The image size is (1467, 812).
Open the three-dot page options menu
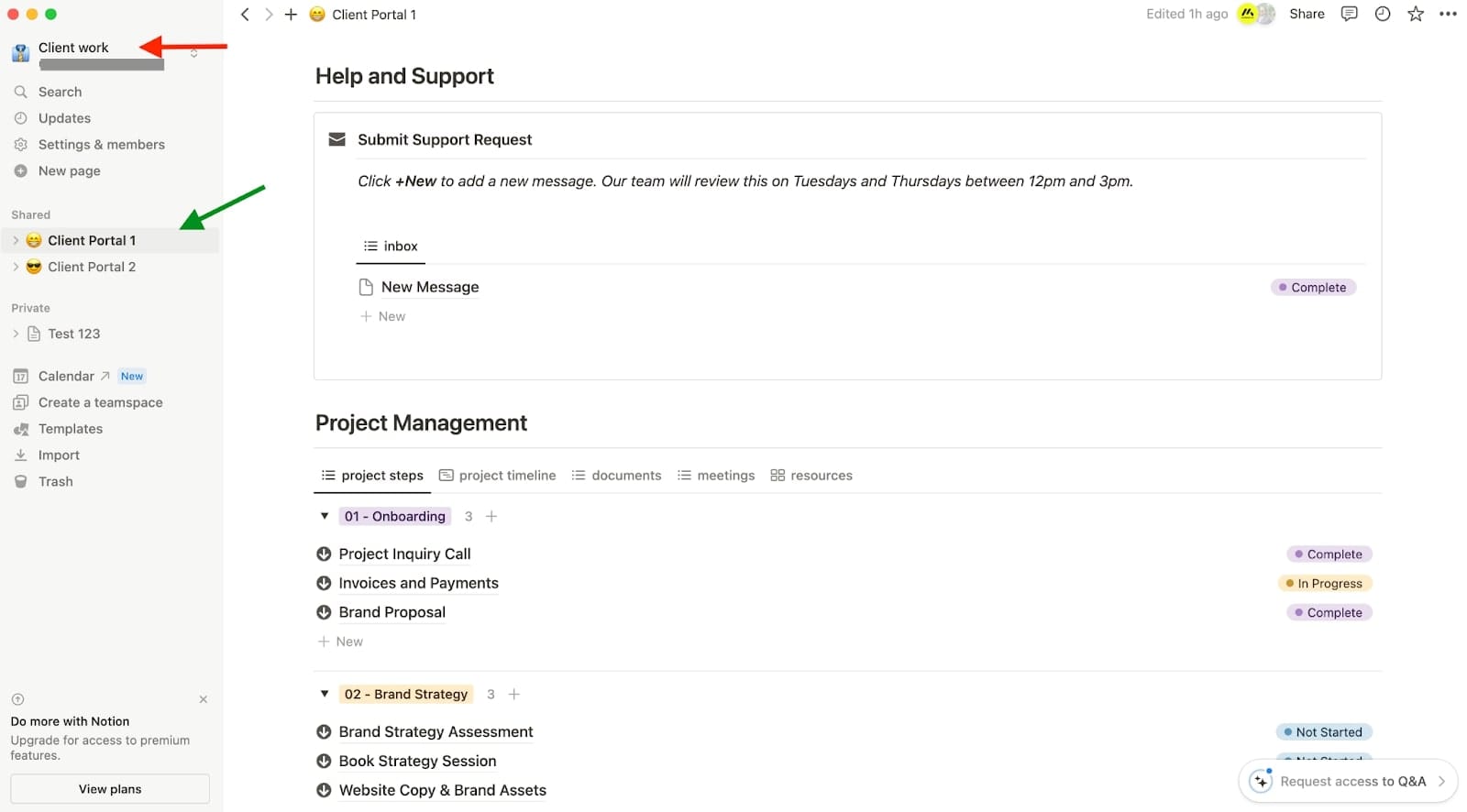(x=1448, y=14)
